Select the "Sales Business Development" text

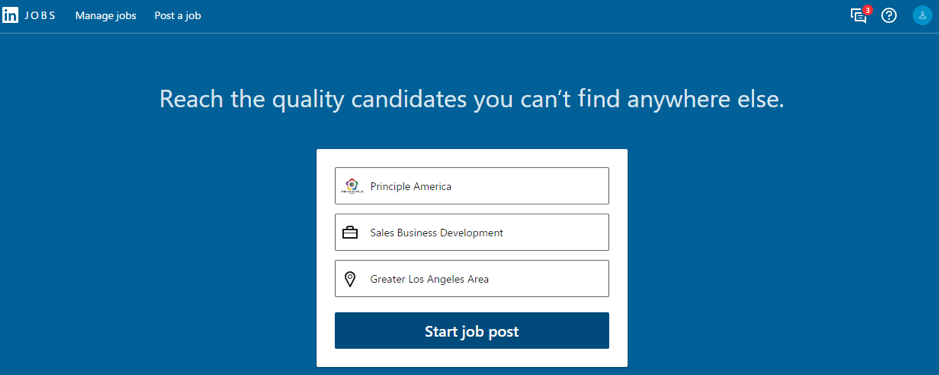[x=437, y=232]
